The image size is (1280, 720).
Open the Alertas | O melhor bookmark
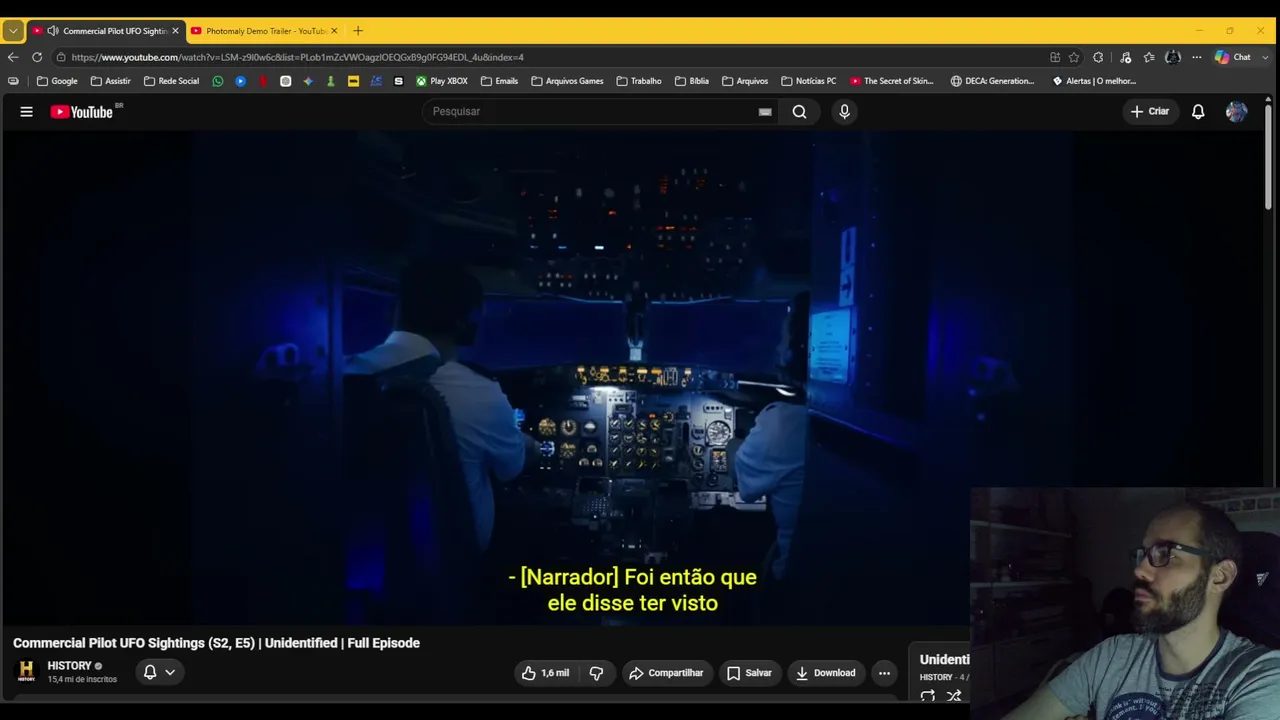pos(1094,81)
